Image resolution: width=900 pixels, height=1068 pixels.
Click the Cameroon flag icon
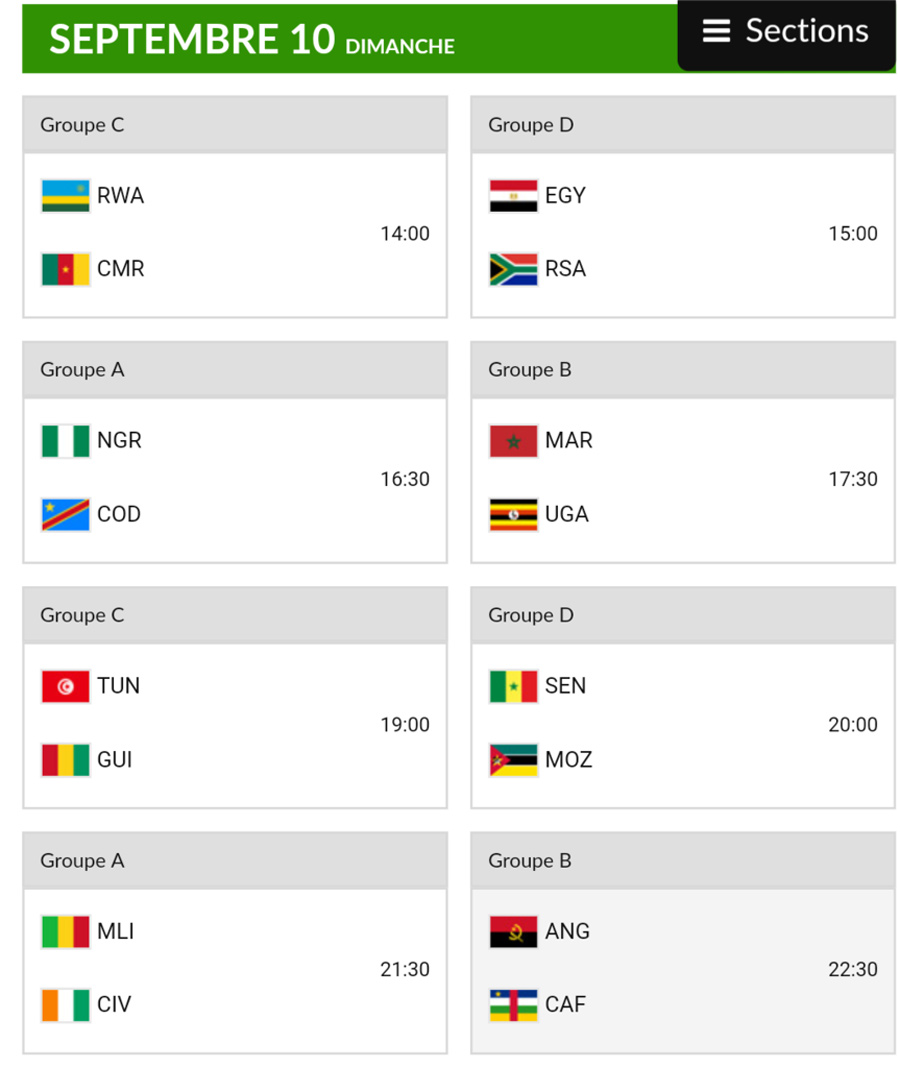coord(65,269)
